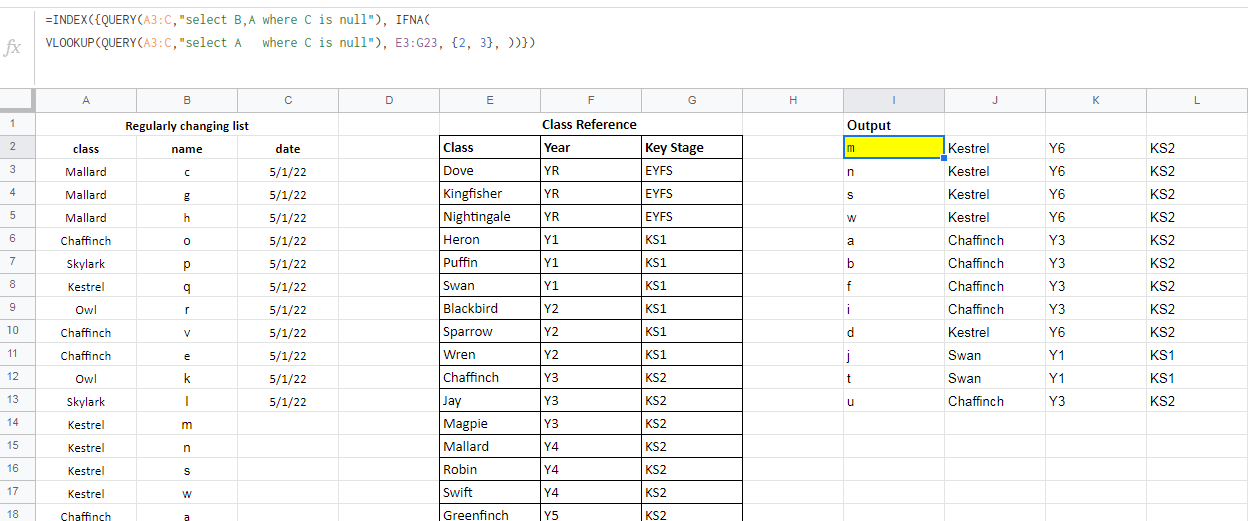Click name cell 'c' in row 3
Screen dimensions: 1248x521
point(187,171)
